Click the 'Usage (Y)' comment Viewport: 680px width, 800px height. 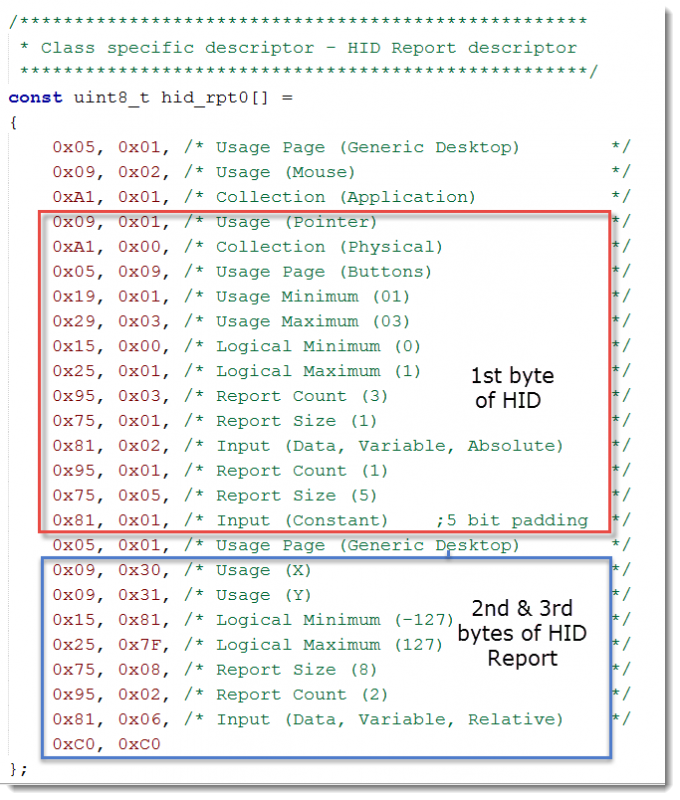(x=263, y=595)
